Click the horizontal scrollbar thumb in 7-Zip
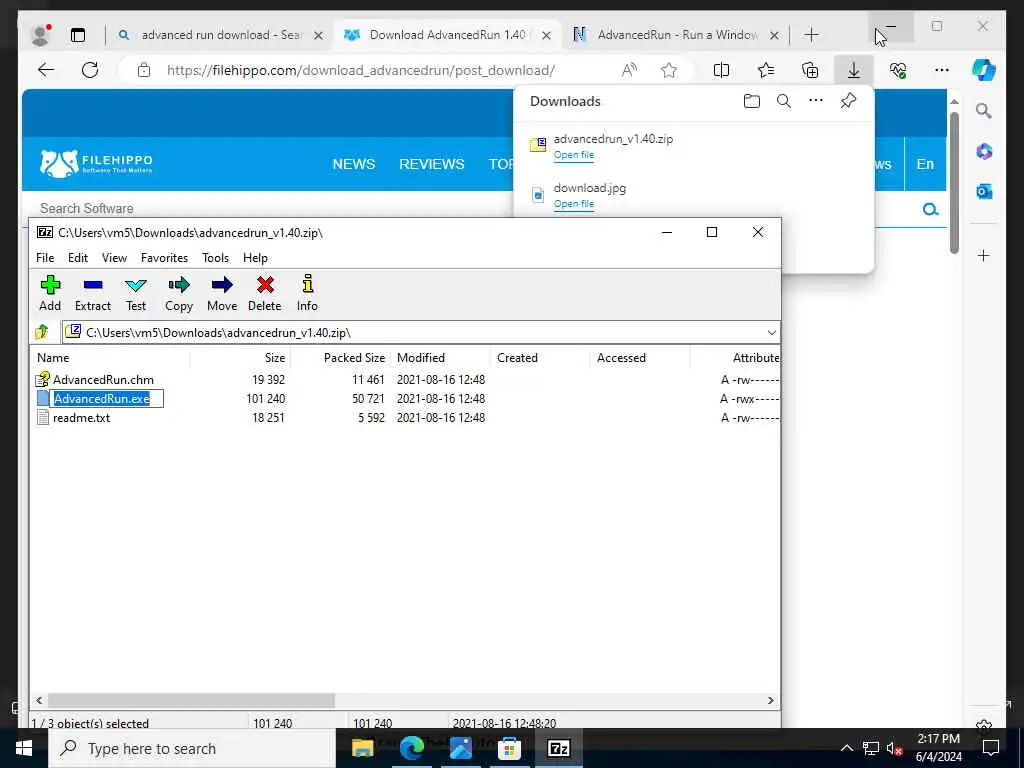Viewport: 1024px width, 768px height. [x=191, y=700]
